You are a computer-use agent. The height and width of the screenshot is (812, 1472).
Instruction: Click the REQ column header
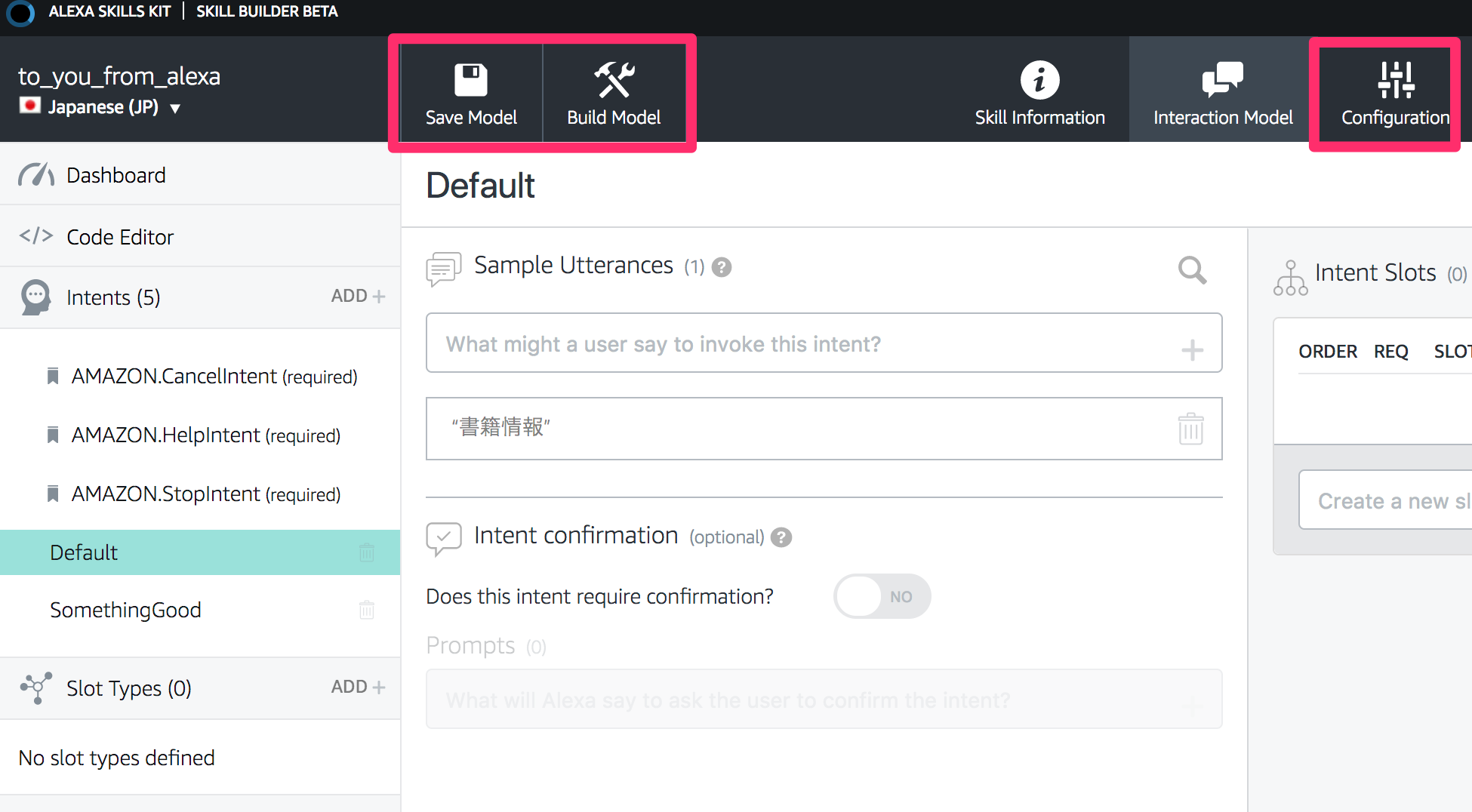tap(1391, 351)
